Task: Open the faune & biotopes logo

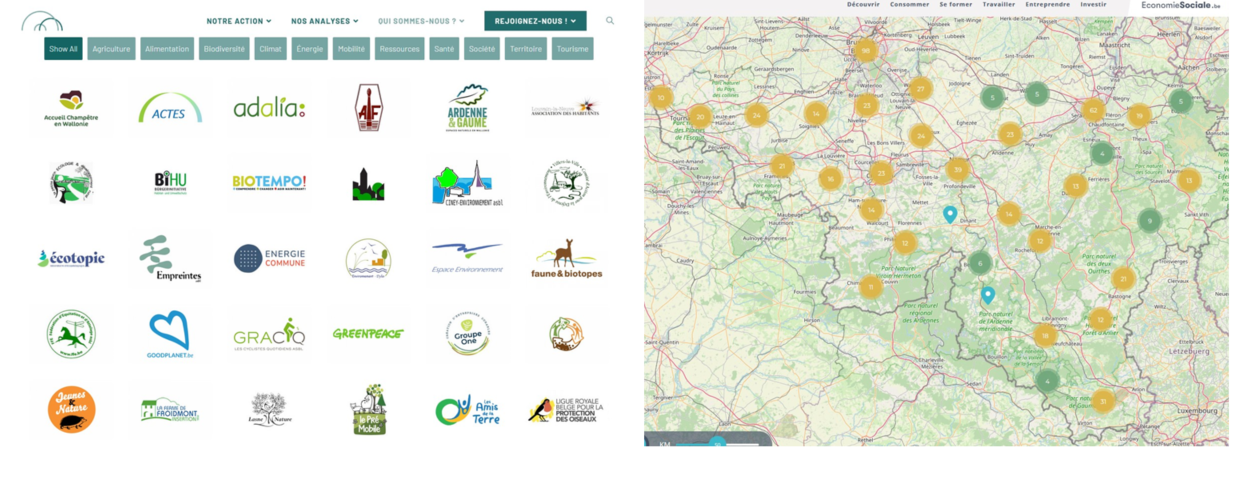Action: (x=566, y=259)
